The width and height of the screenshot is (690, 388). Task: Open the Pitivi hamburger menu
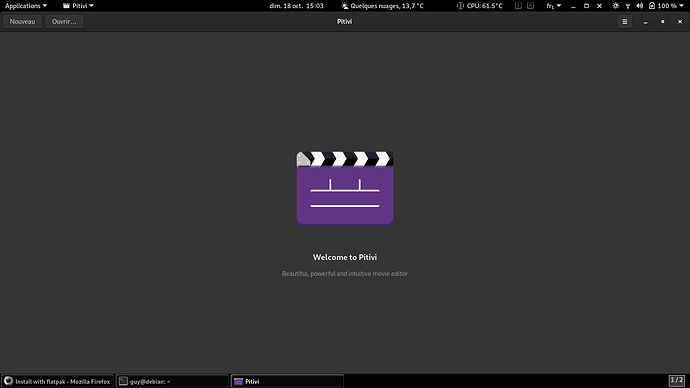pos(624,22)
